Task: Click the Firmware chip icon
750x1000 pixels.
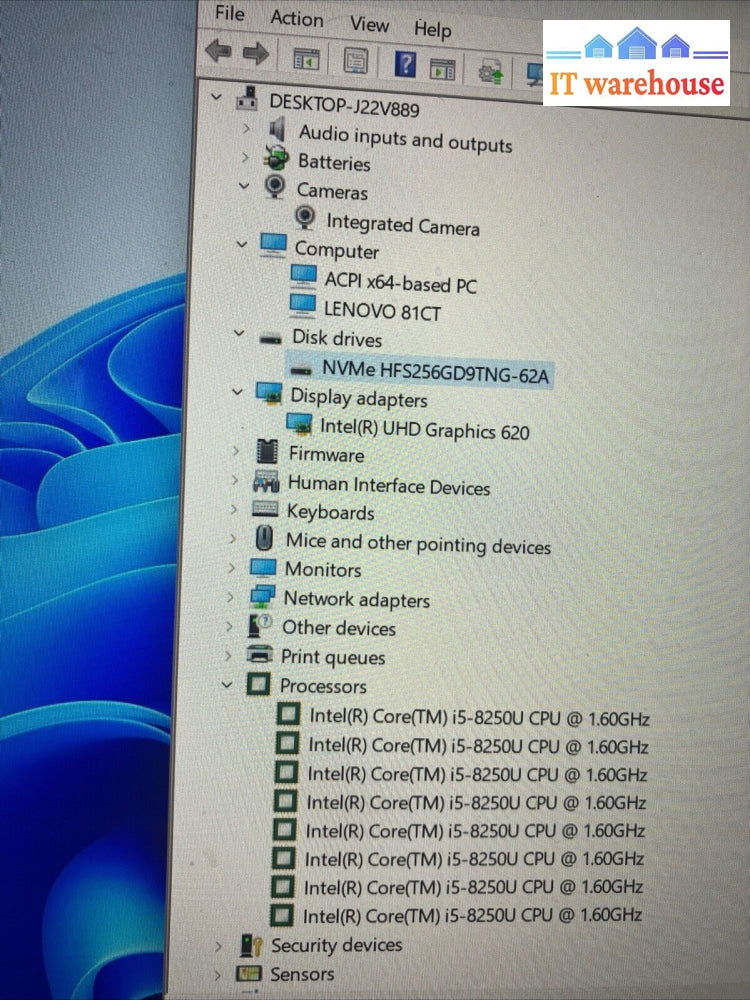Action: pyautogui.click(x=267, y=452)
